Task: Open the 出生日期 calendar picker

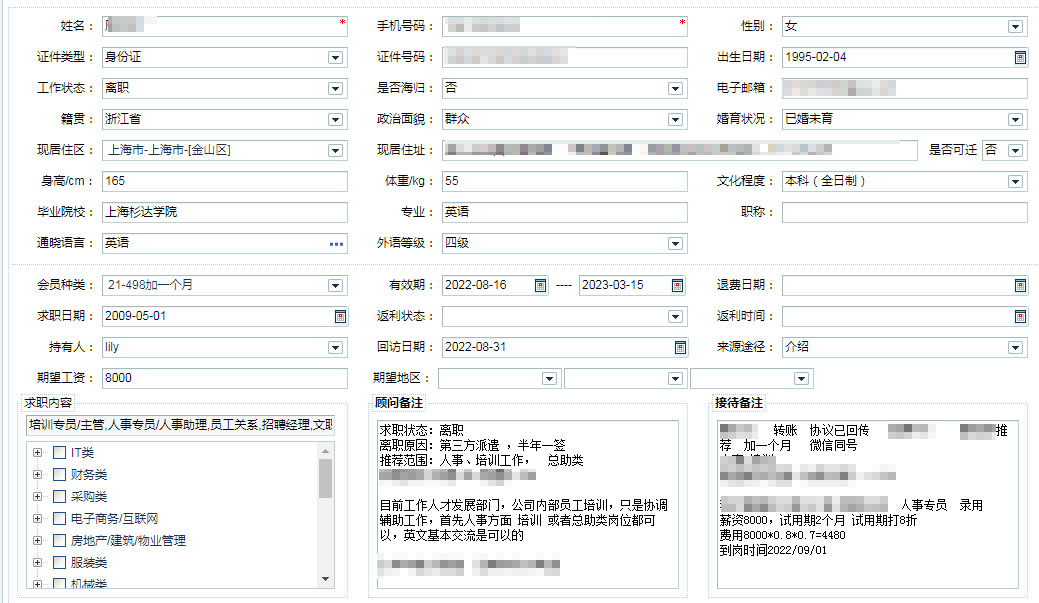Action: click(x=1020, y=58)
